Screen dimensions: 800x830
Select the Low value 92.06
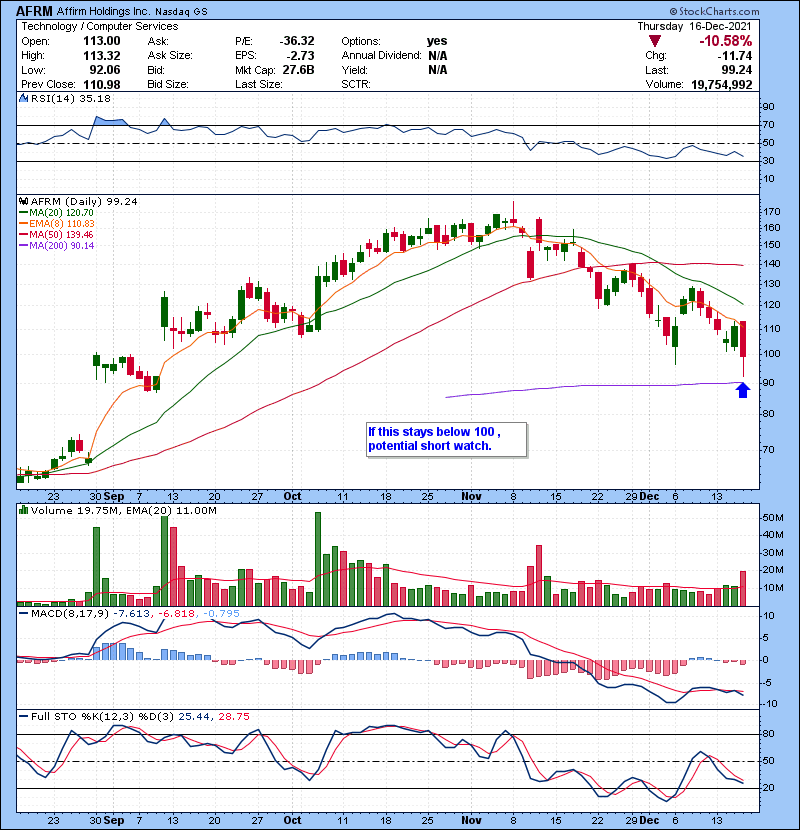(x=104, y=69)
